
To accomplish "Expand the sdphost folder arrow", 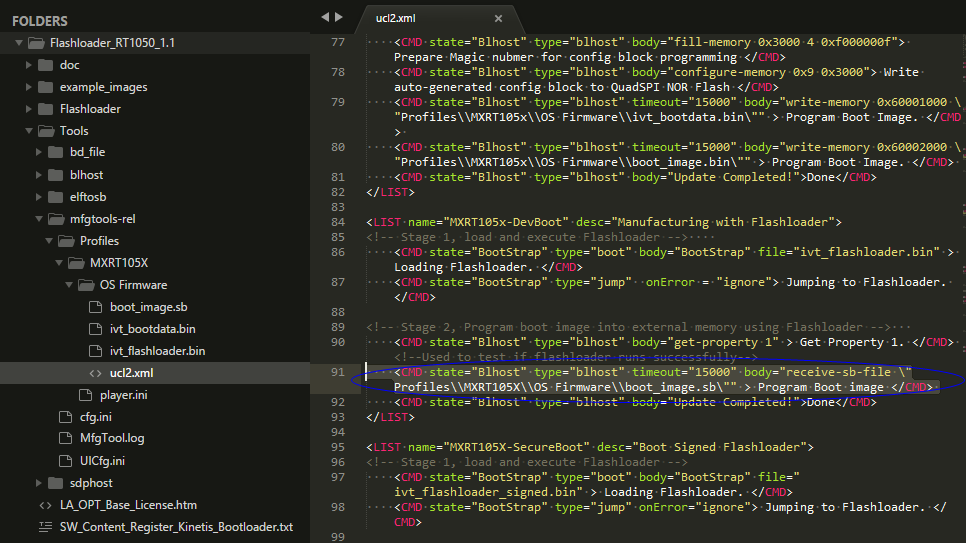I will 38,483.
